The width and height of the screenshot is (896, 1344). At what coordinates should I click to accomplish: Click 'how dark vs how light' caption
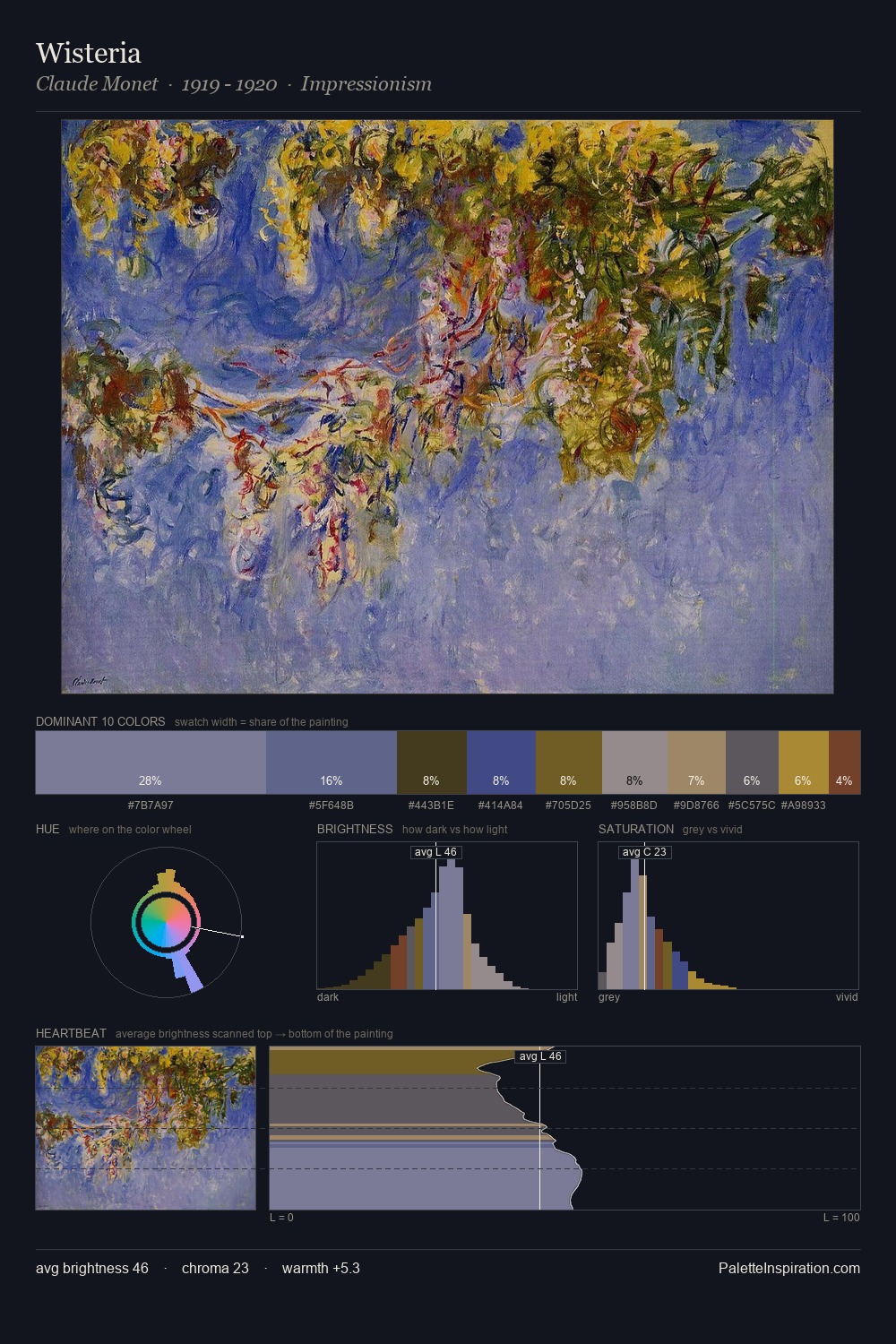point(455,829)
